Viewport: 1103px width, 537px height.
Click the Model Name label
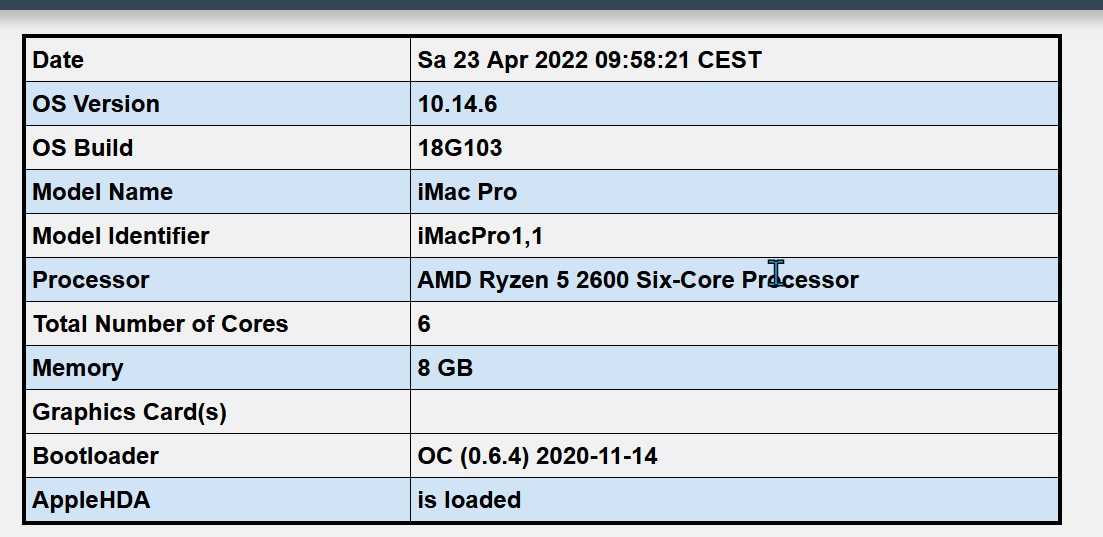tap(103, 192)
